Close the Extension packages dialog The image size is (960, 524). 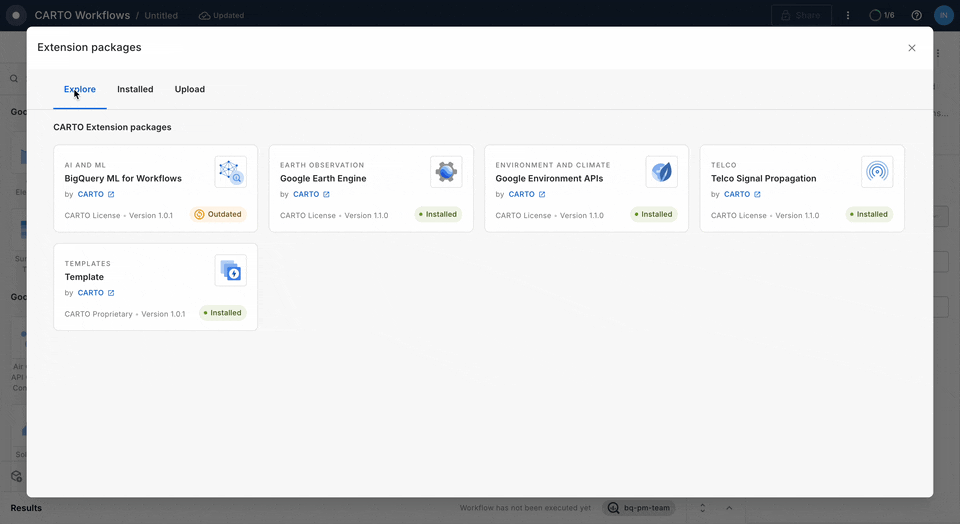911,48
